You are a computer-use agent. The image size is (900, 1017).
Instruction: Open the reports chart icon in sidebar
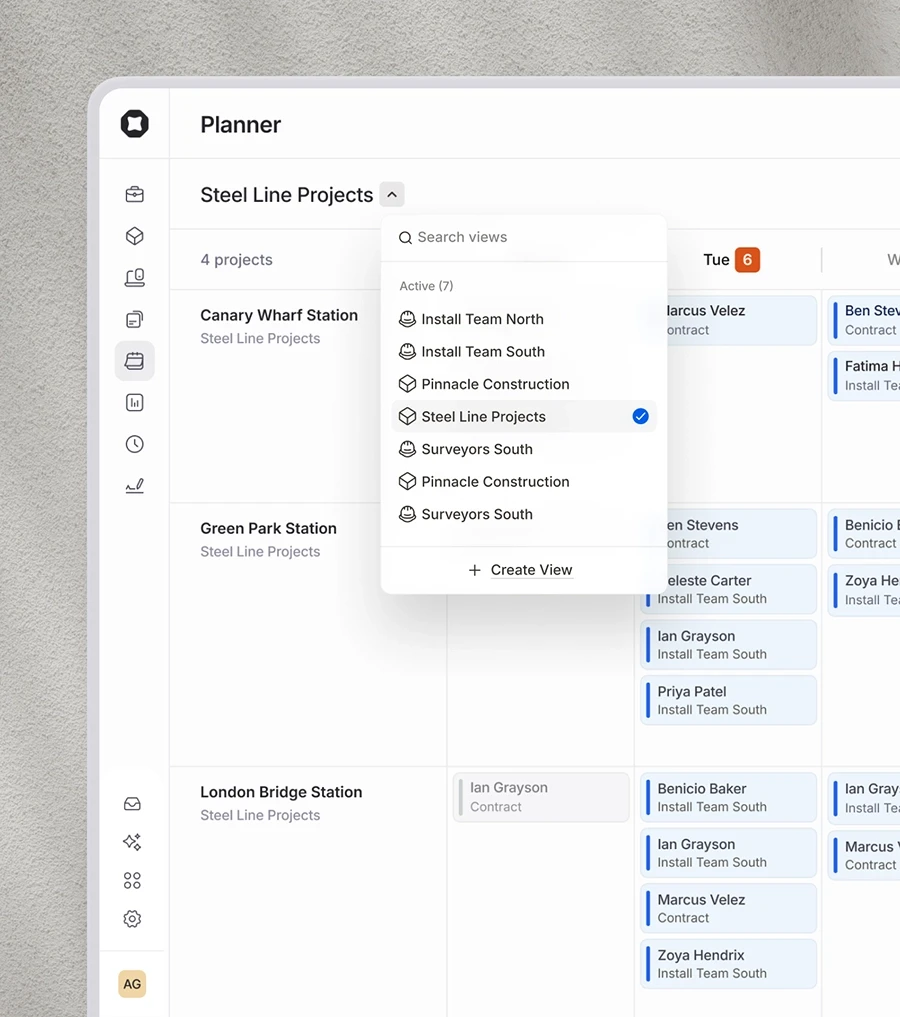point(135,403)
